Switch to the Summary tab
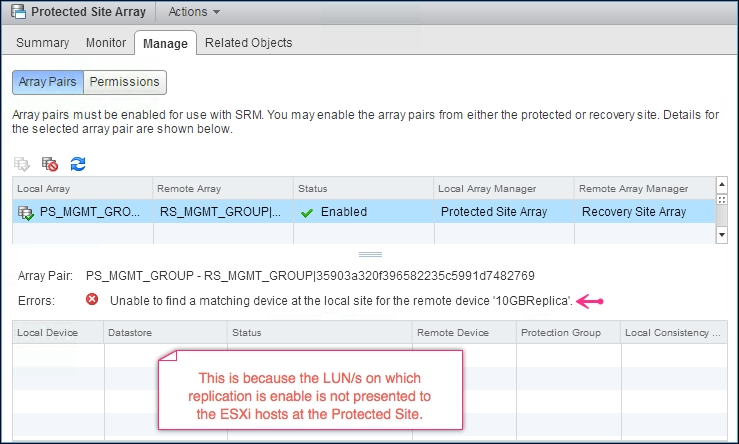739x444 pixels. pos(42,43)
